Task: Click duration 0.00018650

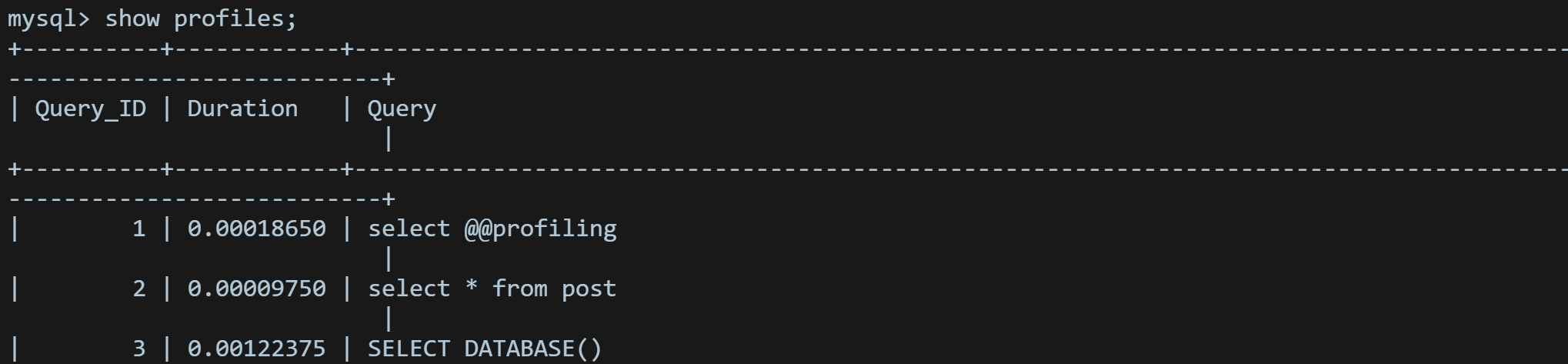Action: click(256, 229)
